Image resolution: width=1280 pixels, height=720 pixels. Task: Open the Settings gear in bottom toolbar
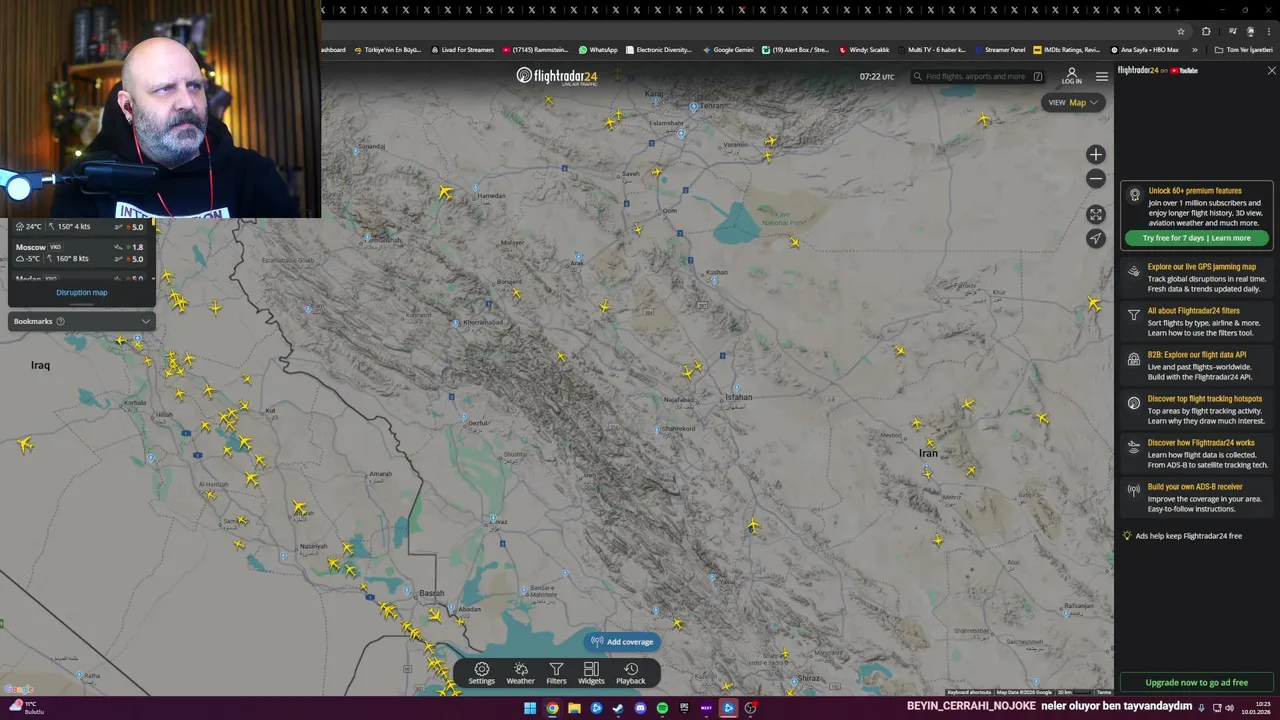(482, 673)
